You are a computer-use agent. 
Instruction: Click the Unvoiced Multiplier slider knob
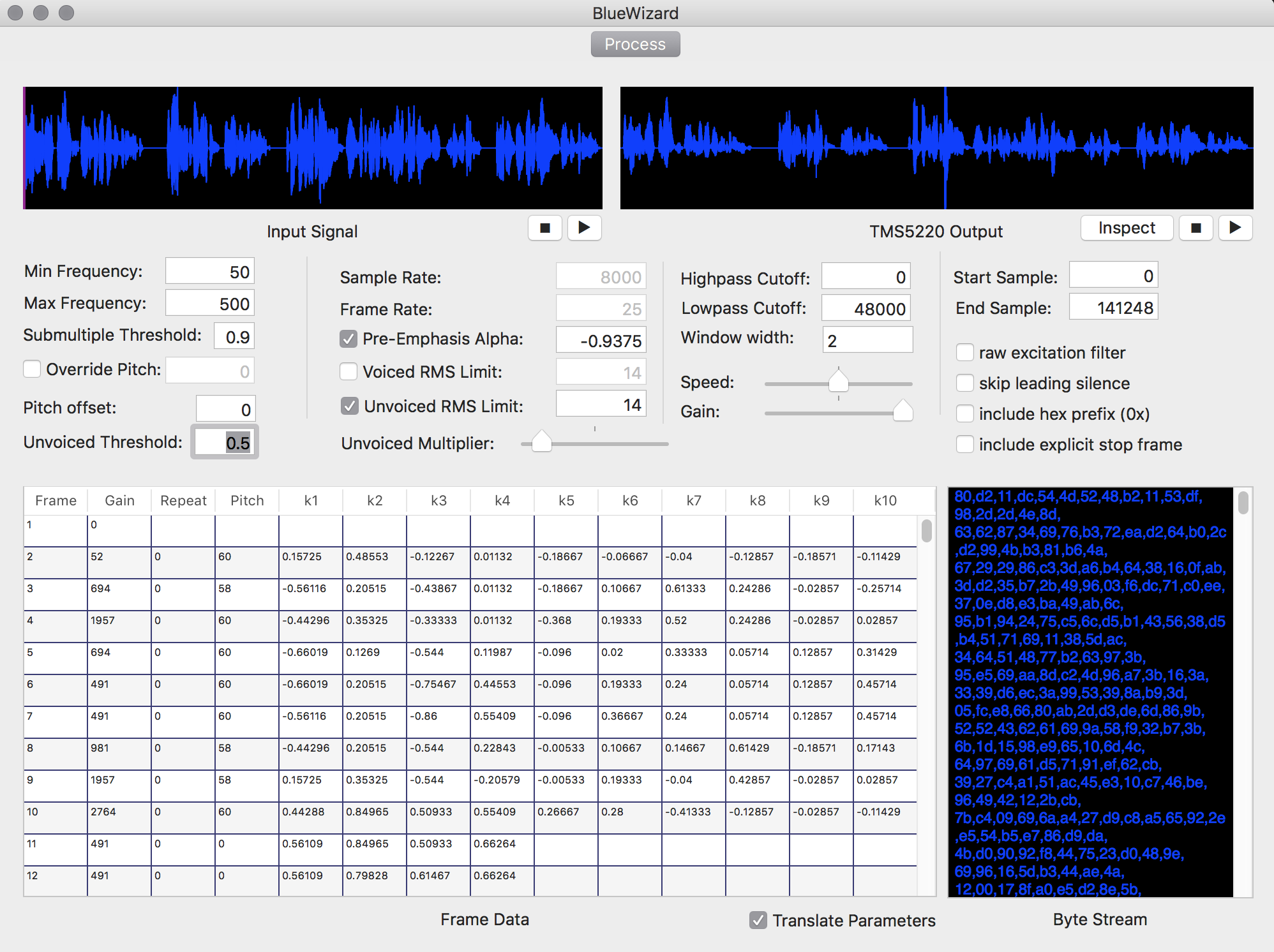[541, 442]
